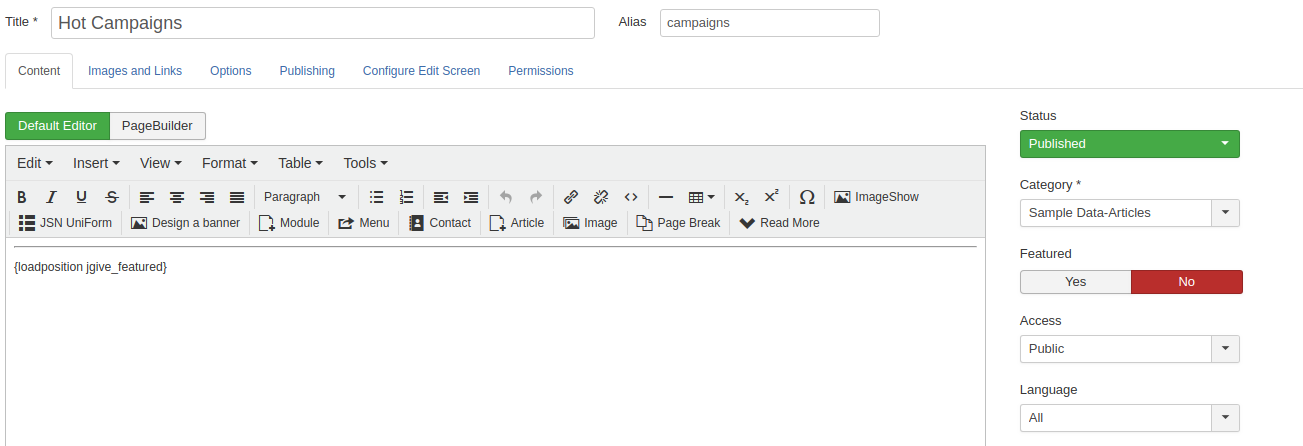Image resolution: width=1303 pixels, height=446 pixels.
Task: Insert horizontal line icon
Action: tap(665, 197)
